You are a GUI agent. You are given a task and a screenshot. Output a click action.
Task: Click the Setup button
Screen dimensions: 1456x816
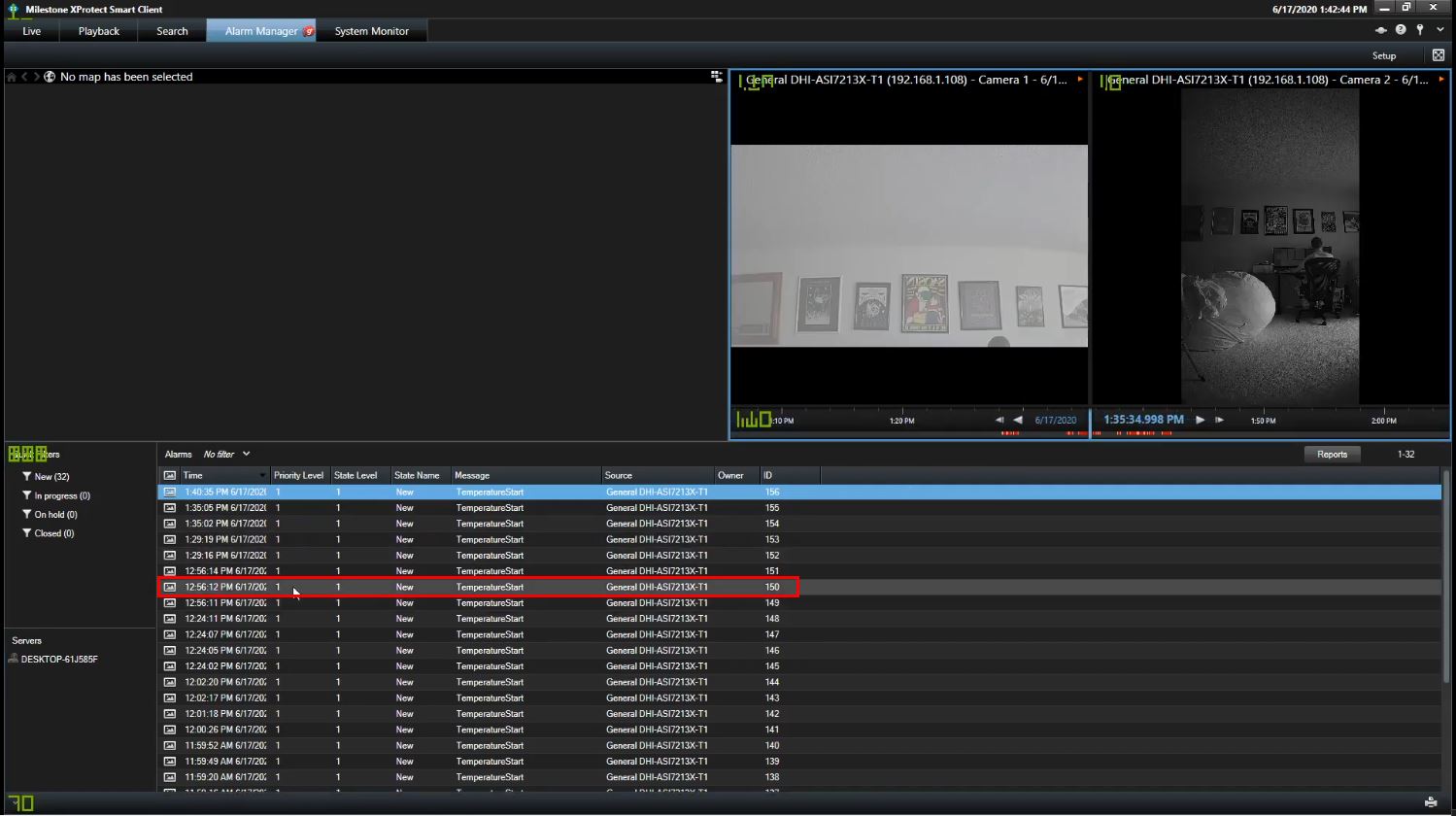coord(1383,55)
